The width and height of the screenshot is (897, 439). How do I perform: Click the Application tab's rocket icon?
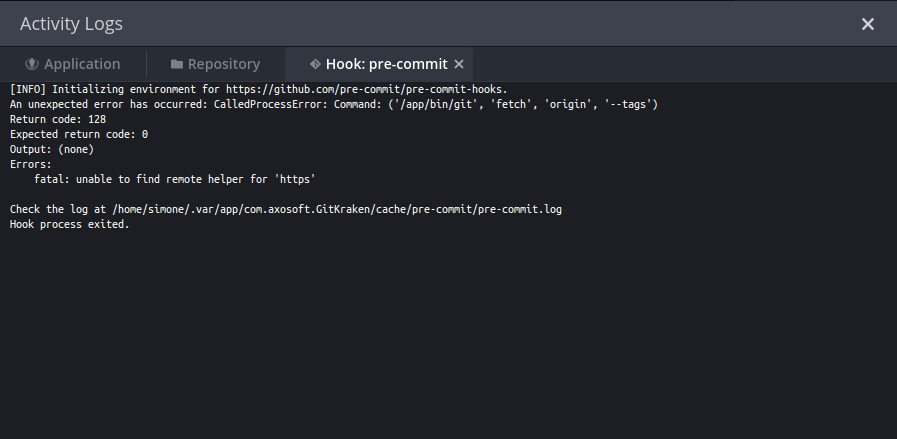coord(32,64)
